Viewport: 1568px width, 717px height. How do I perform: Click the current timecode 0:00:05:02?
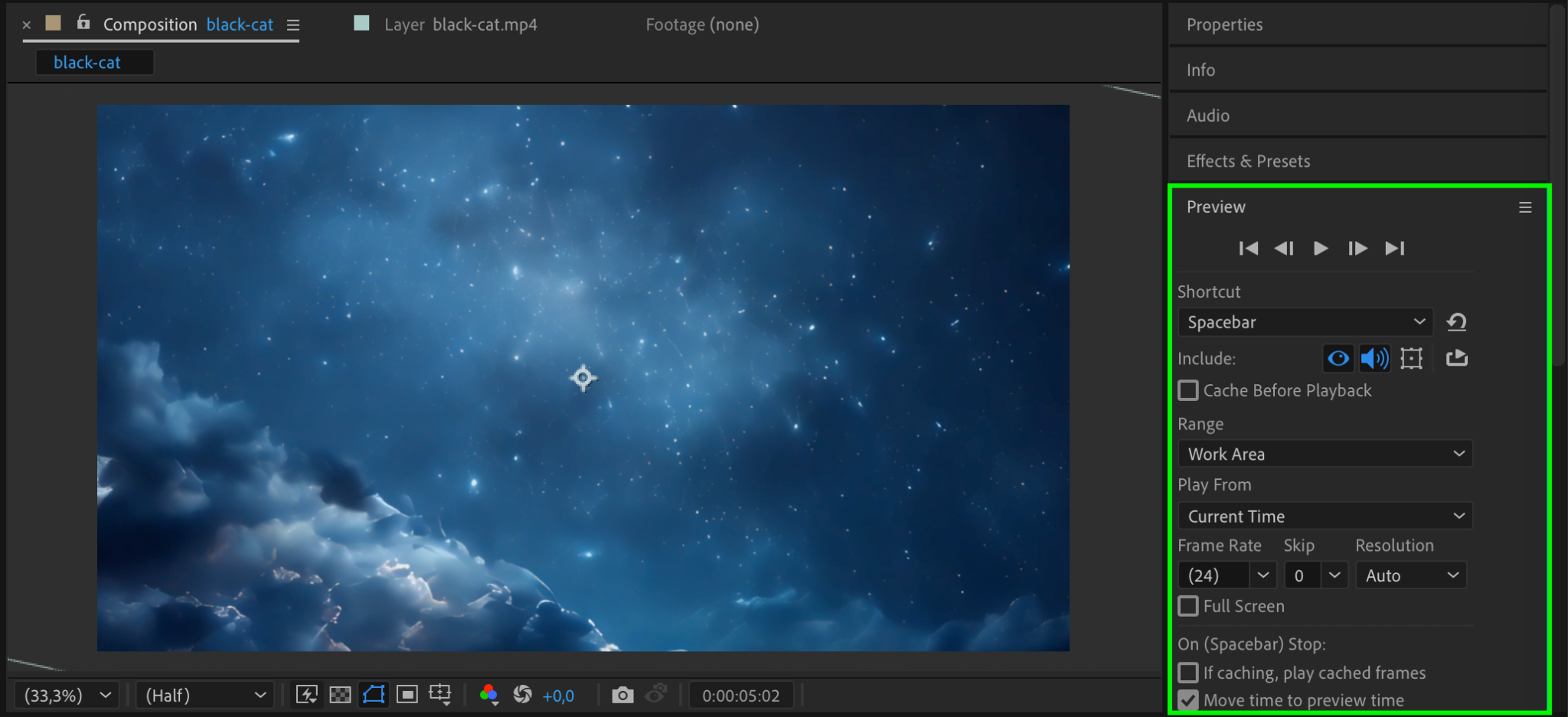pyautogui.click(x=740, y=696)
